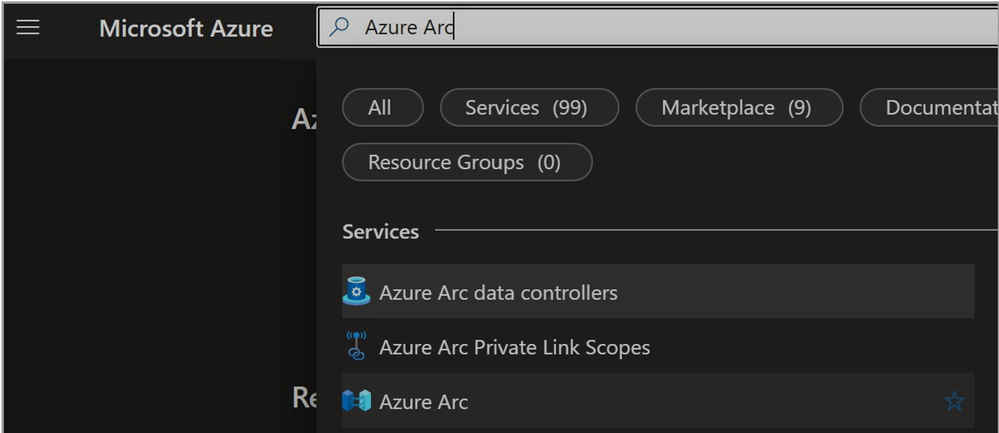
Task: Open Azure Arc Private Link Scopes result
Action: pyautogui.click(x=658, y=346)
